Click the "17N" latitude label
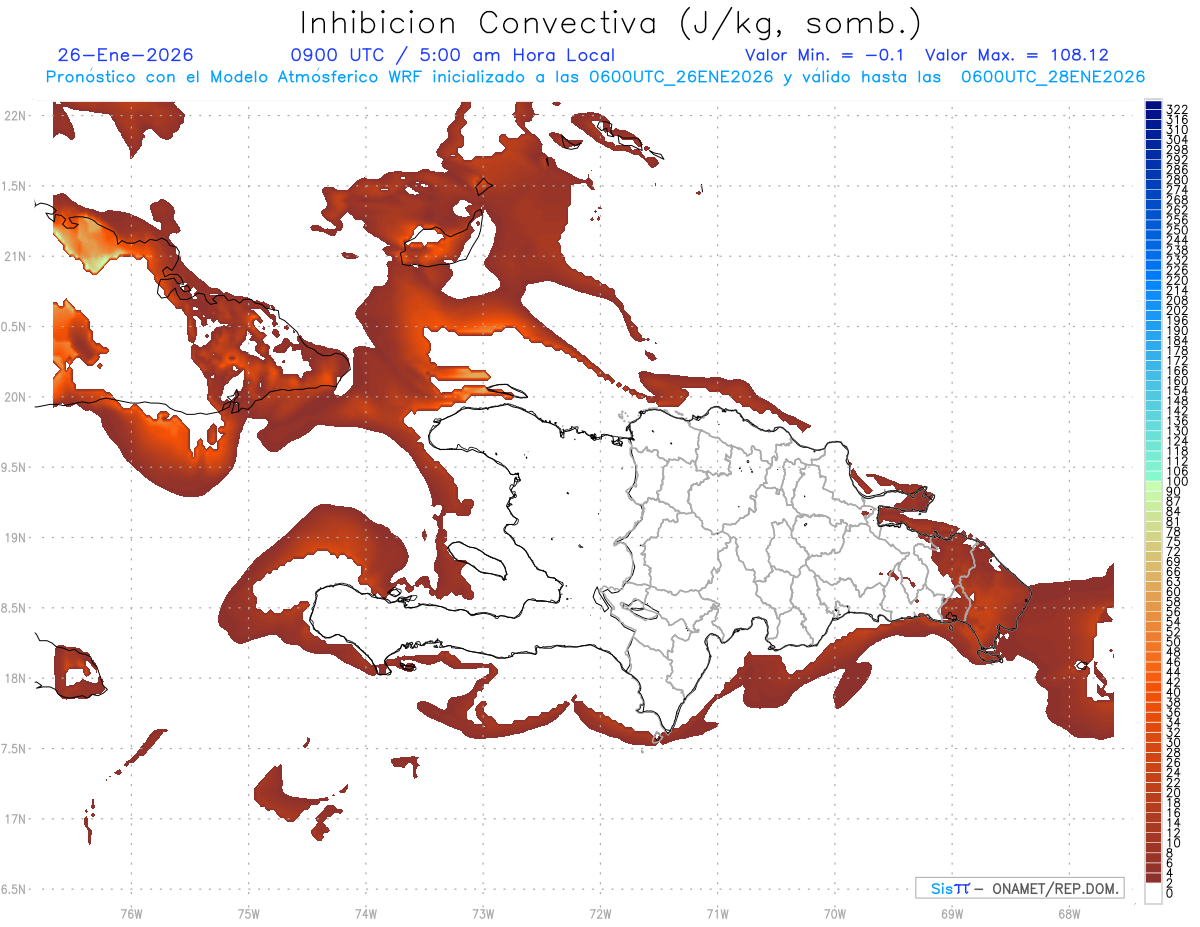Viewport: 1200px width, 927px height. tap(16, 819)
